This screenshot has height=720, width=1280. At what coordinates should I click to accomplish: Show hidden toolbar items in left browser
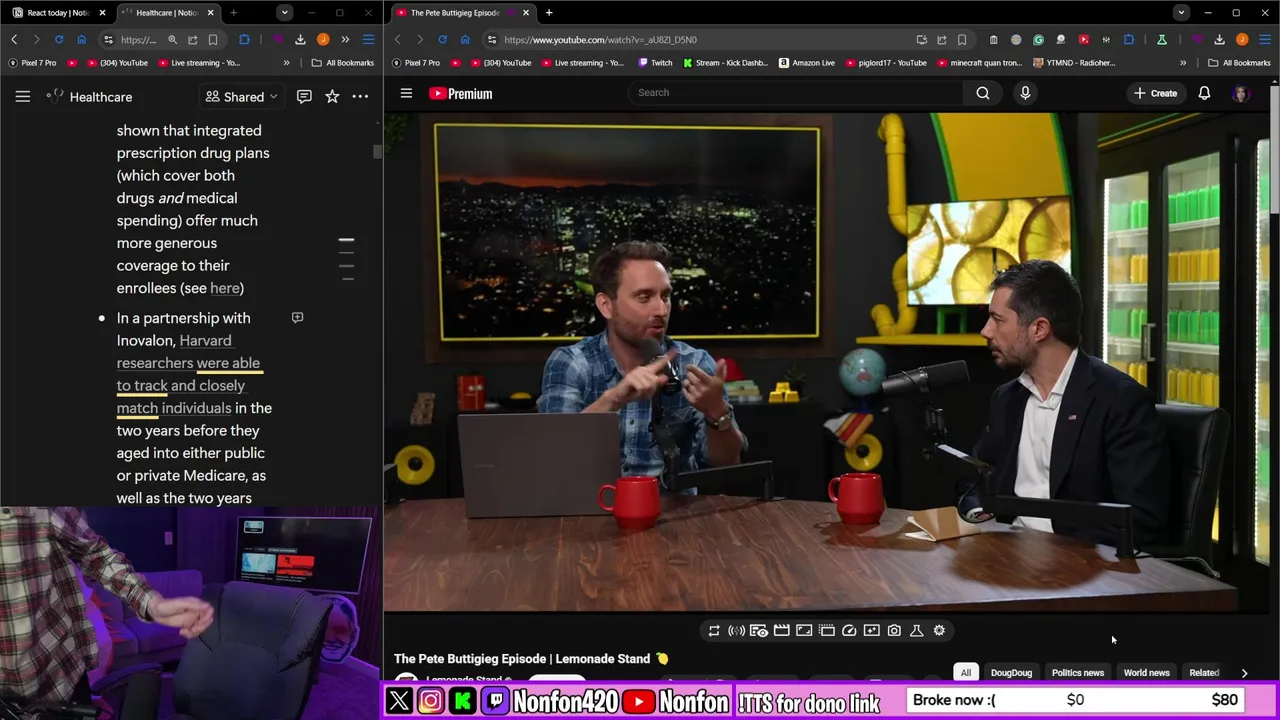click(x=345, y=39)
